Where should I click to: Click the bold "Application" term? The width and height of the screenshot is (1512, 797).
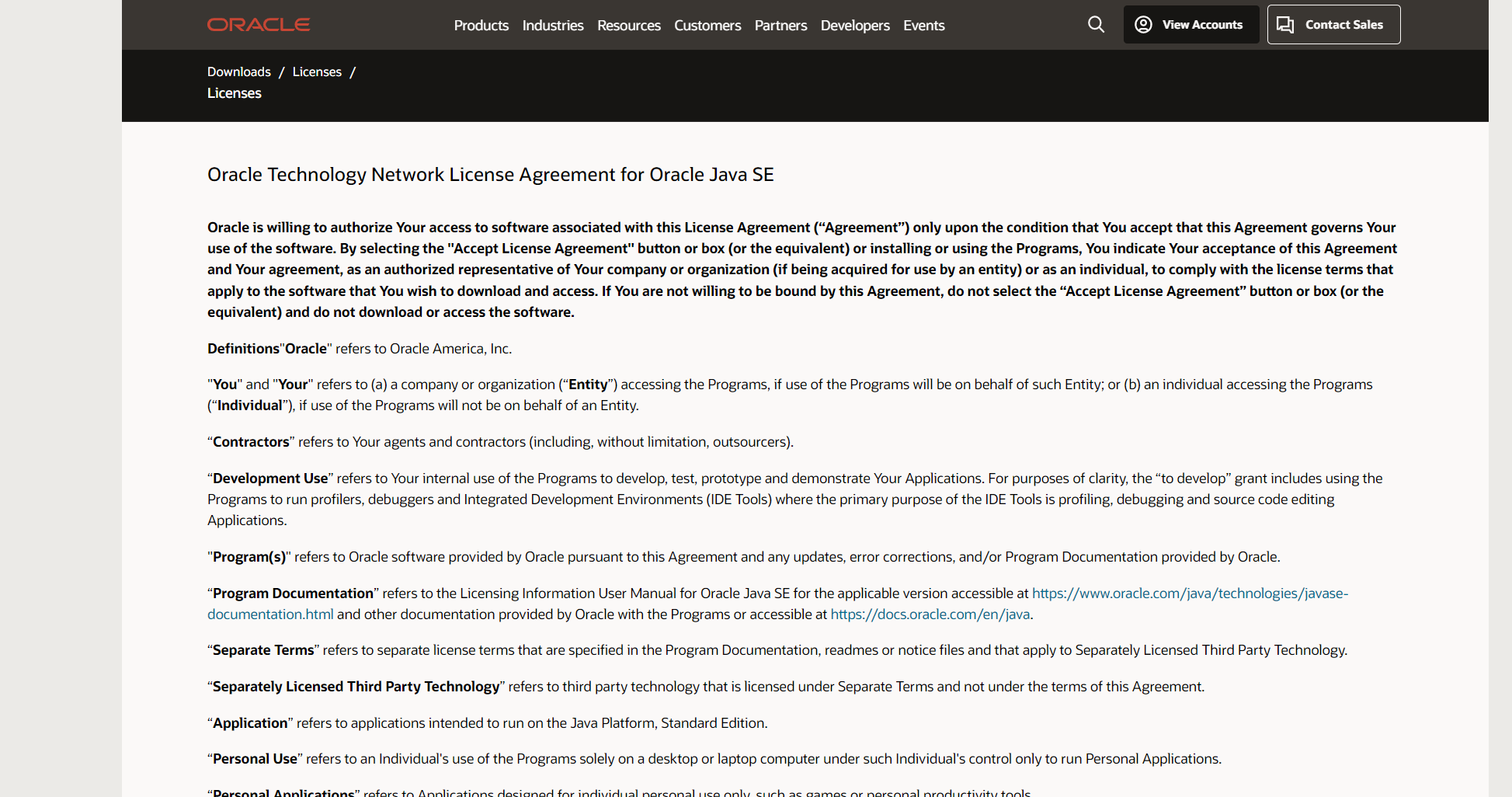[250, 723]
